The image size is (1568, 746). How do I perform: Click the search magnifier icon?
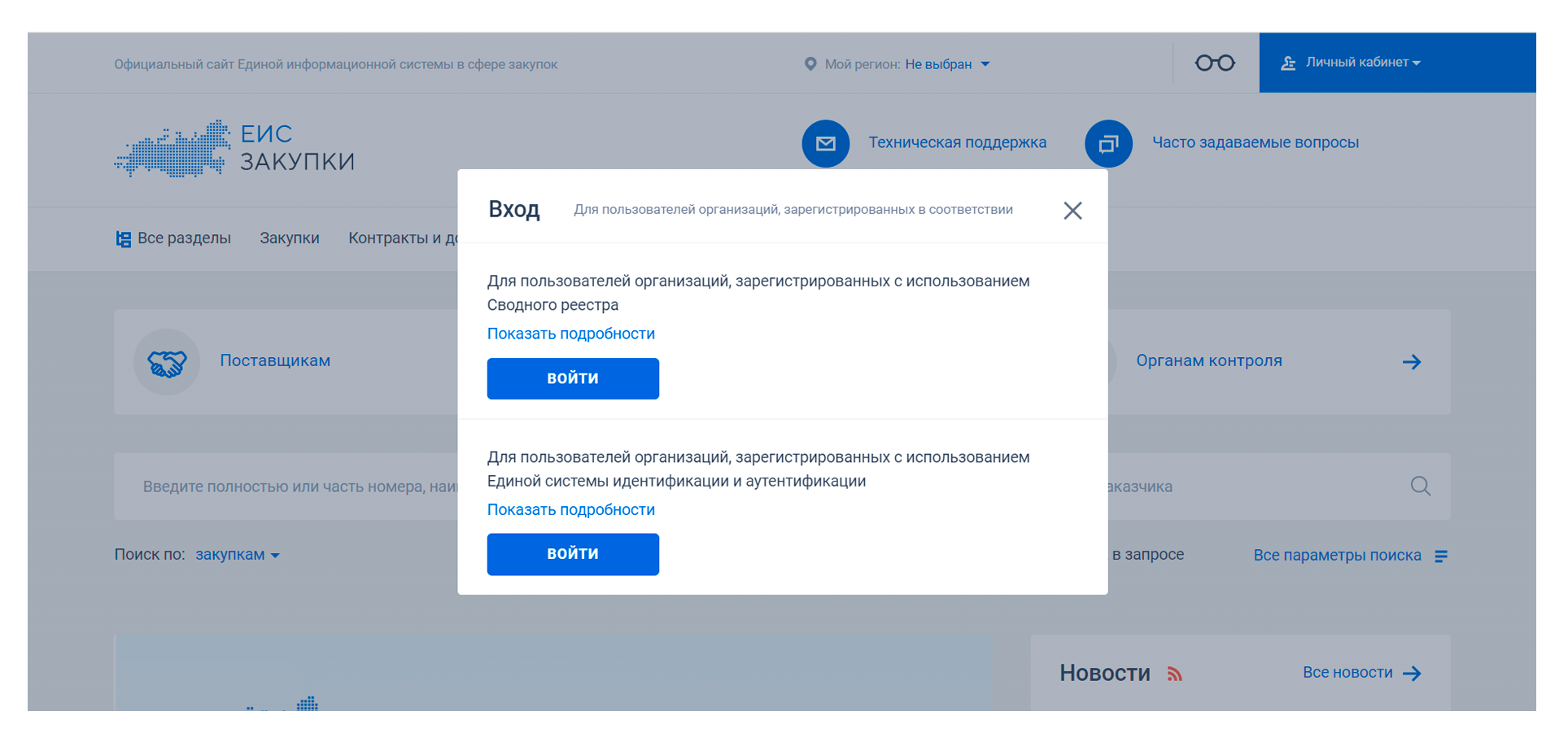click(1421, 486)
